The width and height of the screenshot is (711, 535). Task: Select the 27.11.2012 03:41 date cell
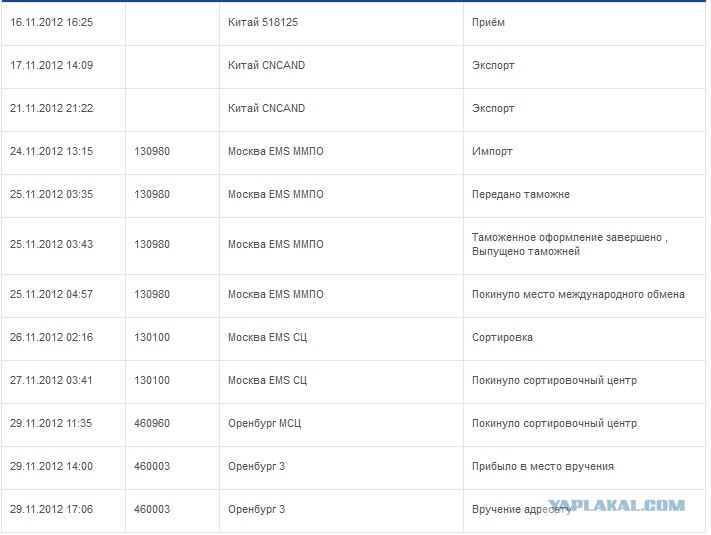click(x=51, y=380)
